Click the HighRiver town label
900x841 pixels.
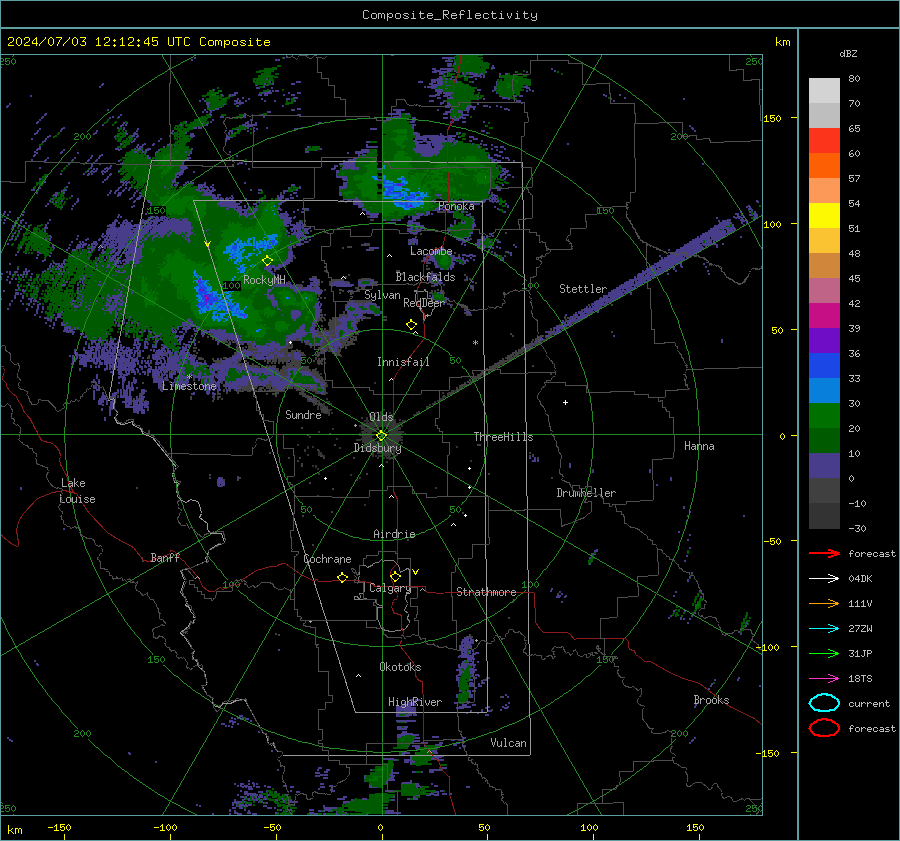(415, 702)
